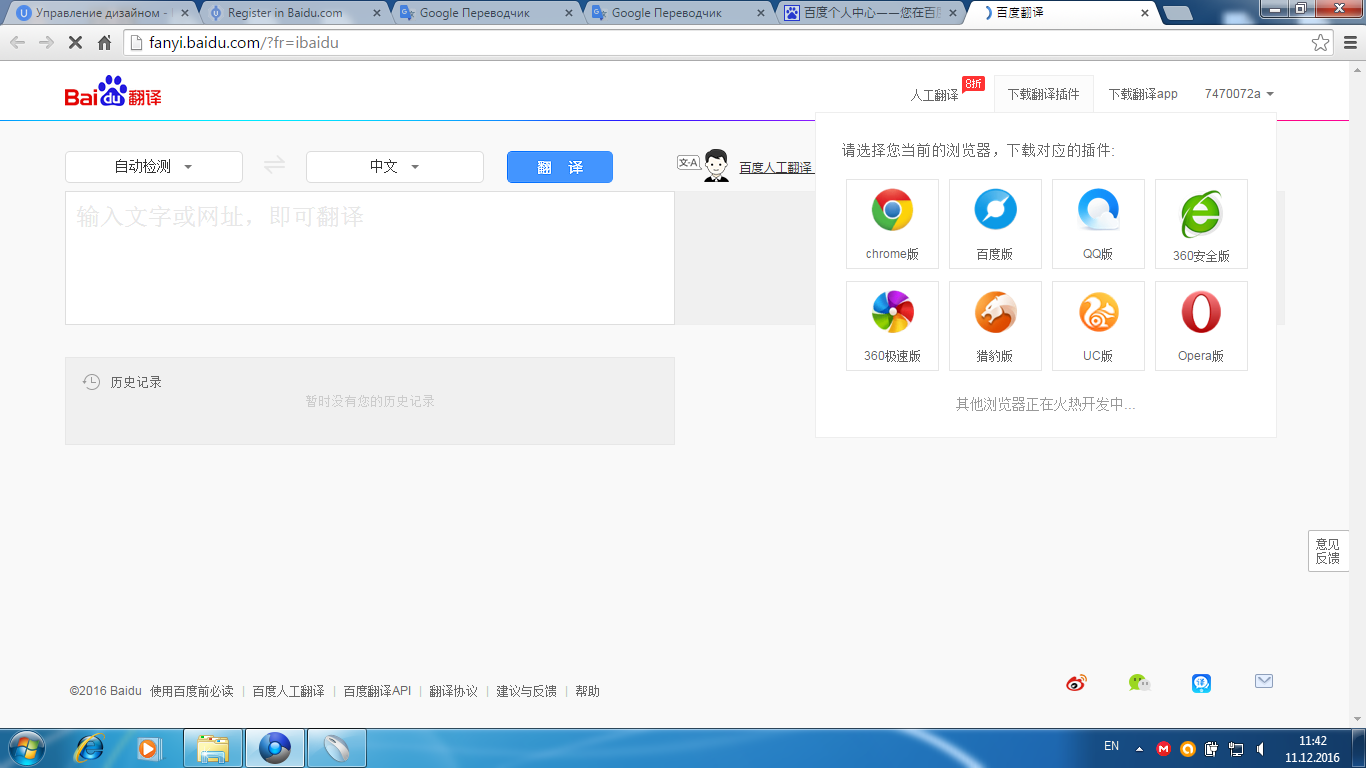
Task: Open the taskbar clock showing 11:42
Action: click(x=1312, y=749)
